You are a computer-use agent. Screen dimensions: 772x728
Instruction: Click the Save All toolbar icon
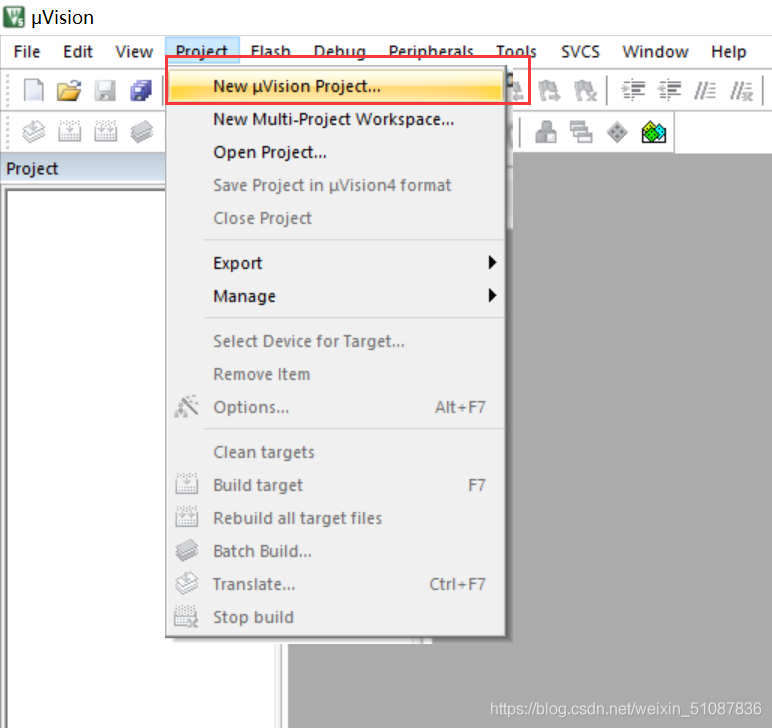141,91
